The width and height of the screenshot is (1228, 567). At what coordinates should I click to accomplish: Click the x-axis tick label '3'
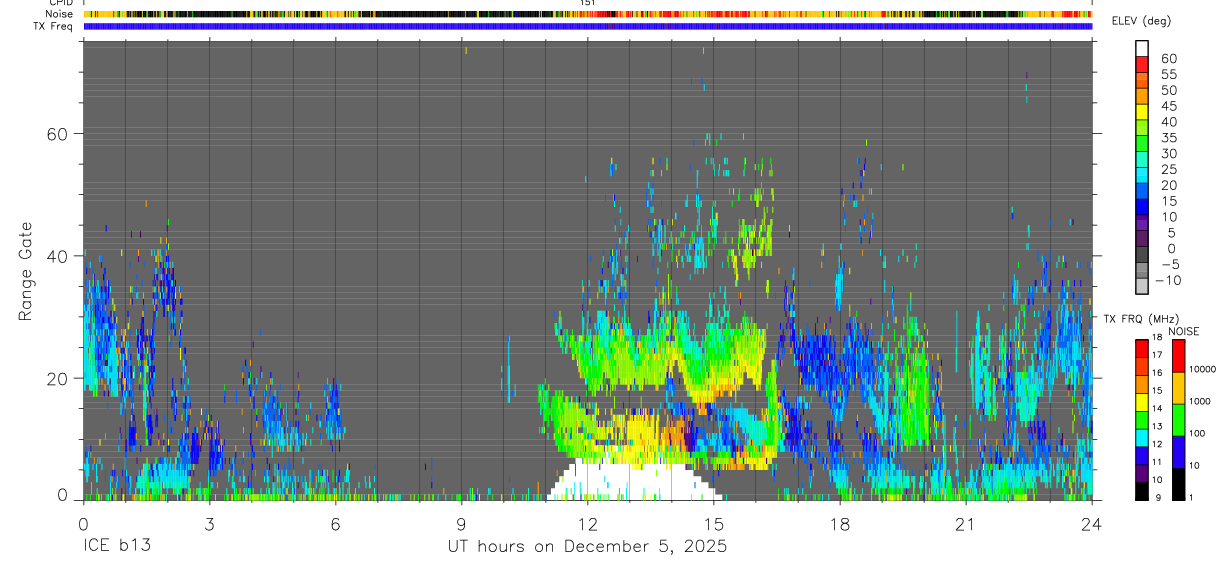coord(209,523)
